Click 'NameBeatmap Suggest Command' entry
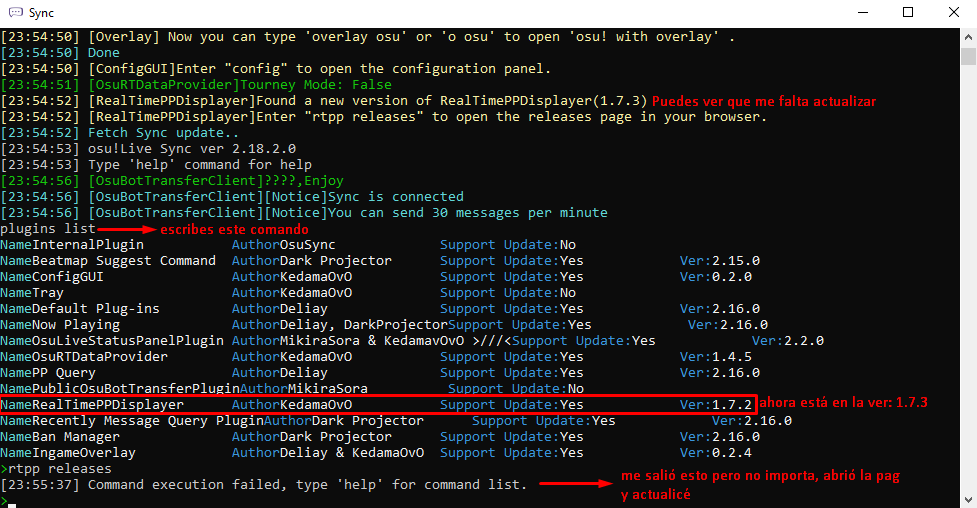Image resolution: width=977 pixels, height=508 pixels. point(108,261)
